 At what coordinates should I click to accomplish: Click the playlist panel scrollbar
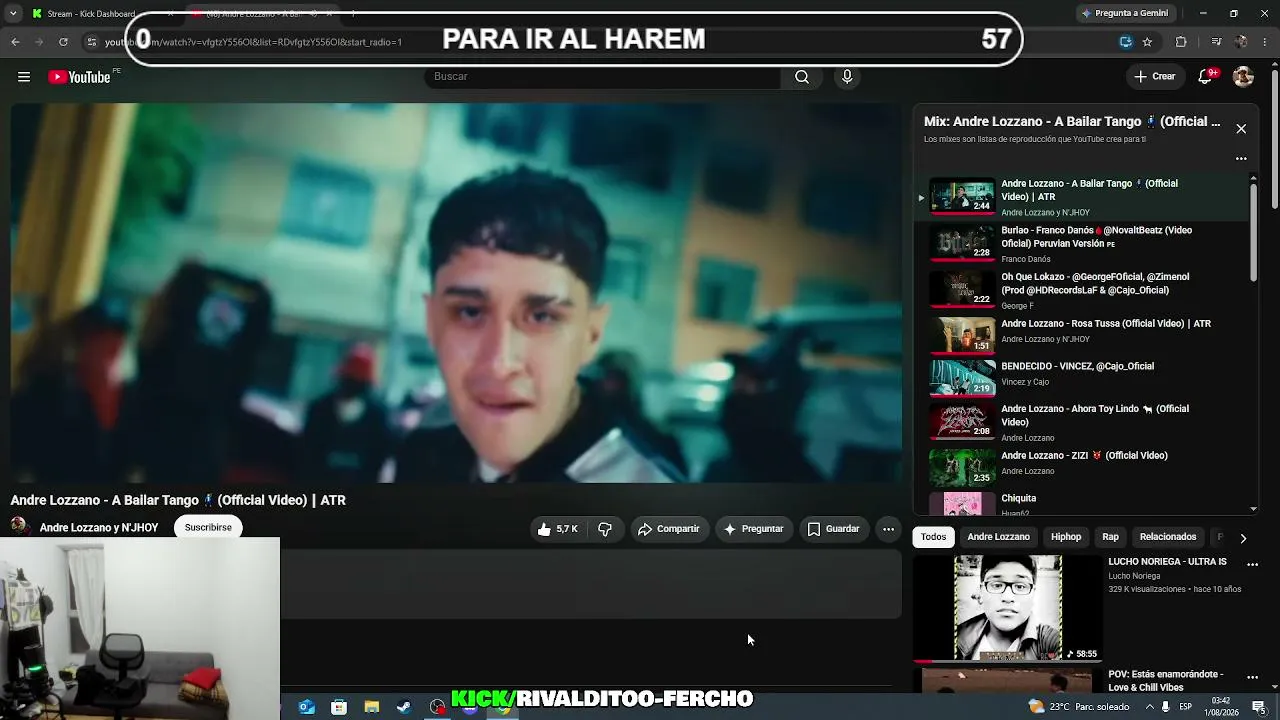(x=1253, y=230)
